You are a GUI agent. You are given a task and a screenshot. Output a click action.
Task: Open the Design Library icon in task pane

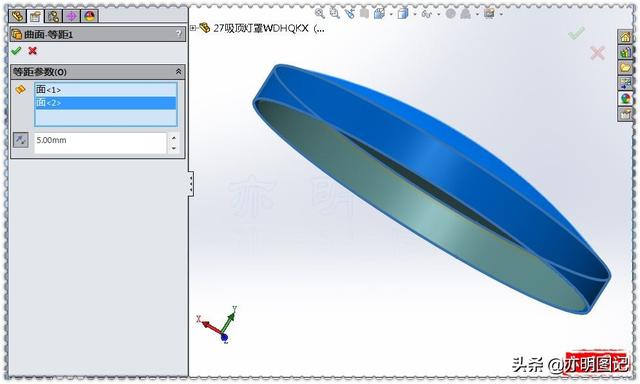(625, 52)
